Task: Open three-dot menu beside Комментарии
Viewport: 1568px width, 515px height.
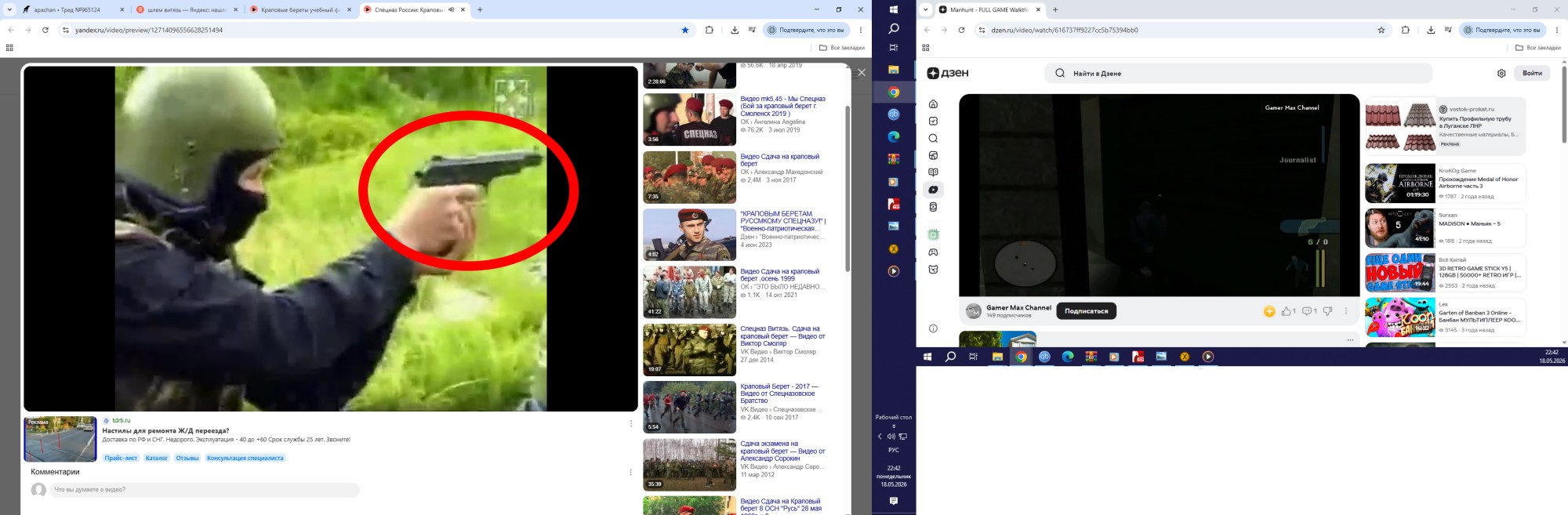Action: 630,472
